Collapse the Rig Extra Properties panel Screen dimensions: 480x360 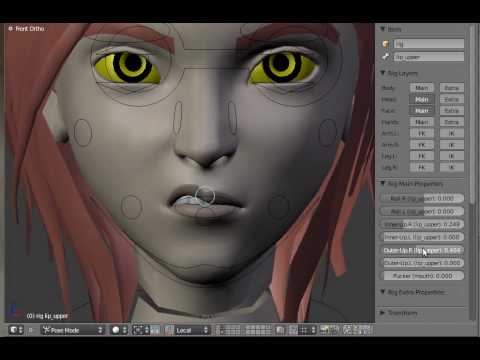[x=383, y=292]
